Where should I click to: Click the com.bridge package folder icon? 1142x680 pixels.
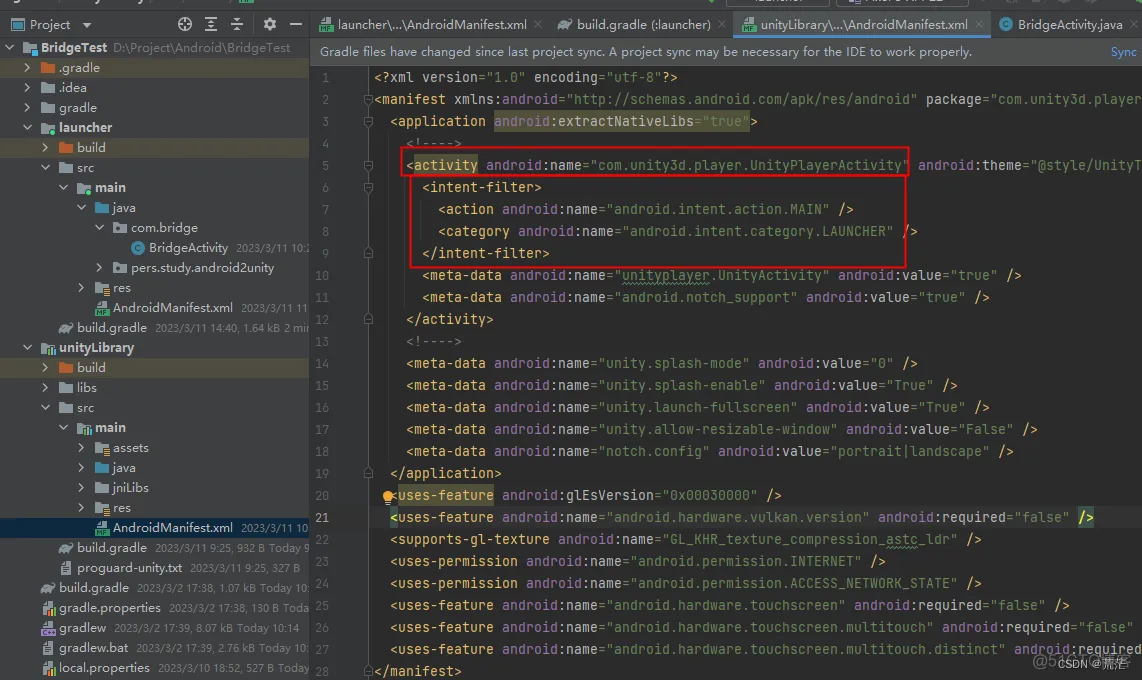[120, 228]
